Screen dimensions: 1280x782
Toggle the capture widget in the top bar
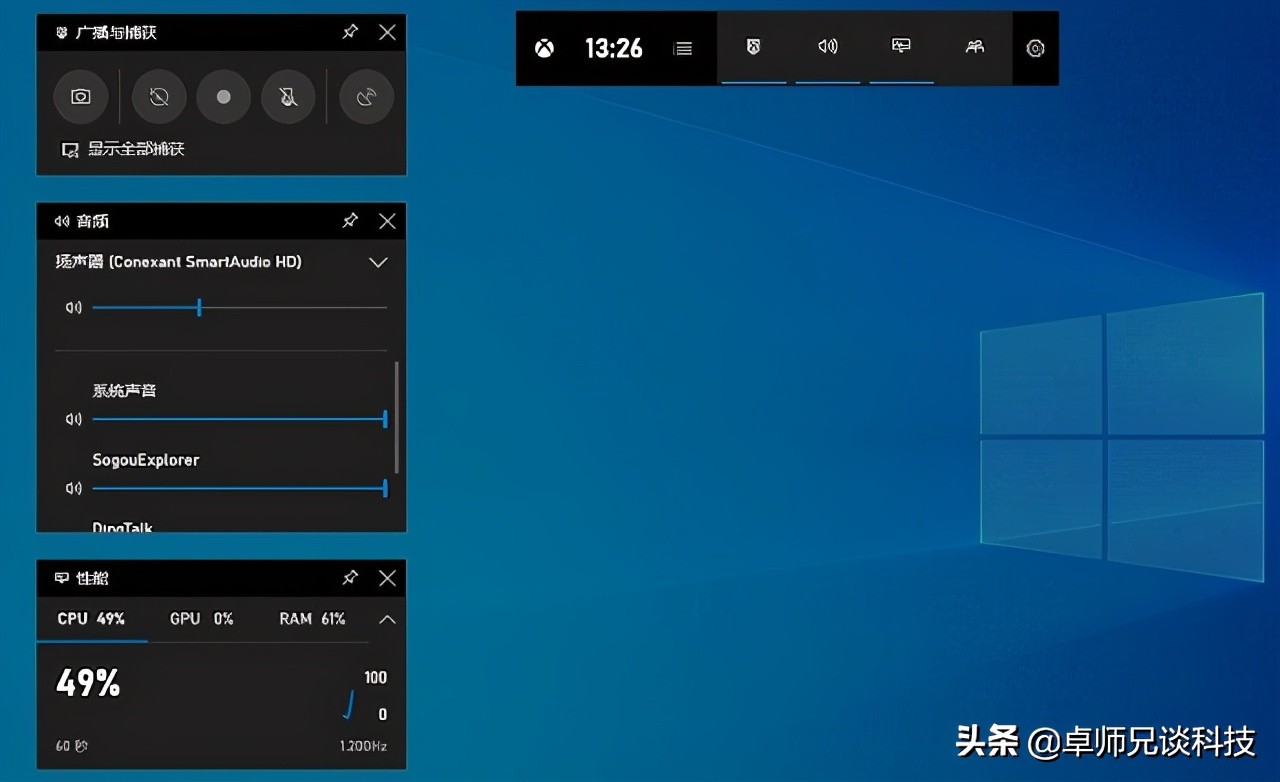[x=753, y=47]
